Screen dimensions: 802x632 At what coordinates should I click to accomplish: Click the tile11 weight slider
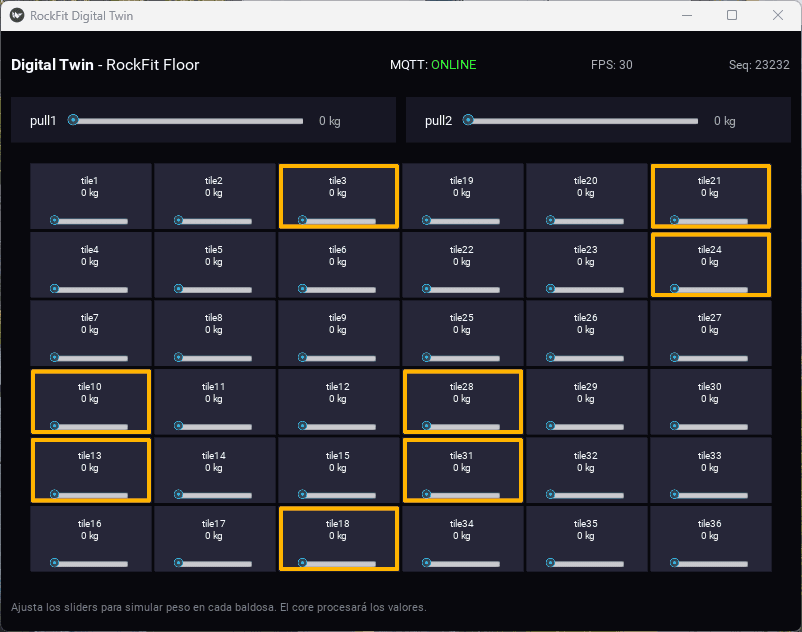pyautogui.click(x=213, y=426)
